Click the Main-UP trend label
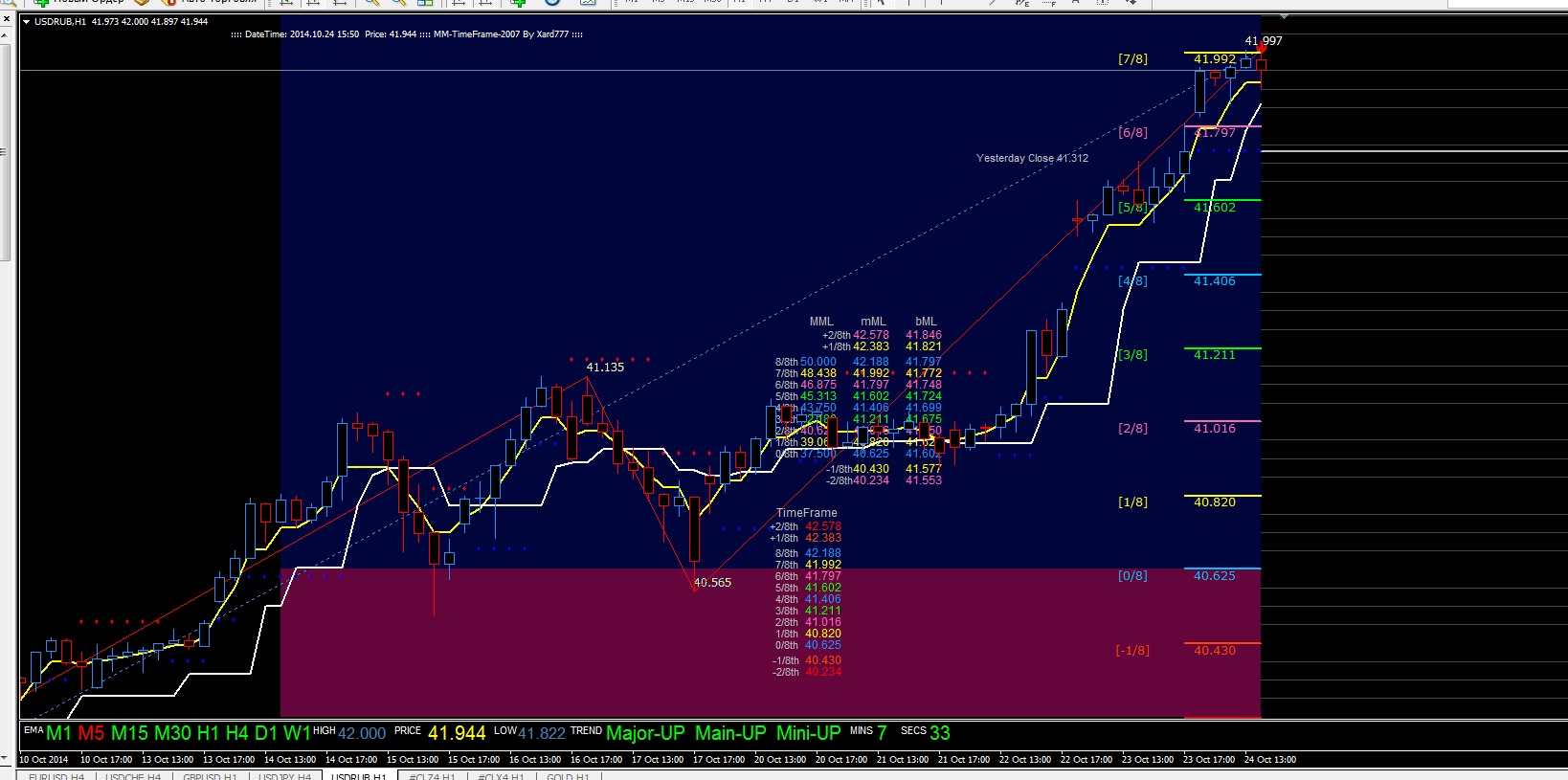Image resolution: width=1568 pixels, height=780 pixels. tap(730, 733)
